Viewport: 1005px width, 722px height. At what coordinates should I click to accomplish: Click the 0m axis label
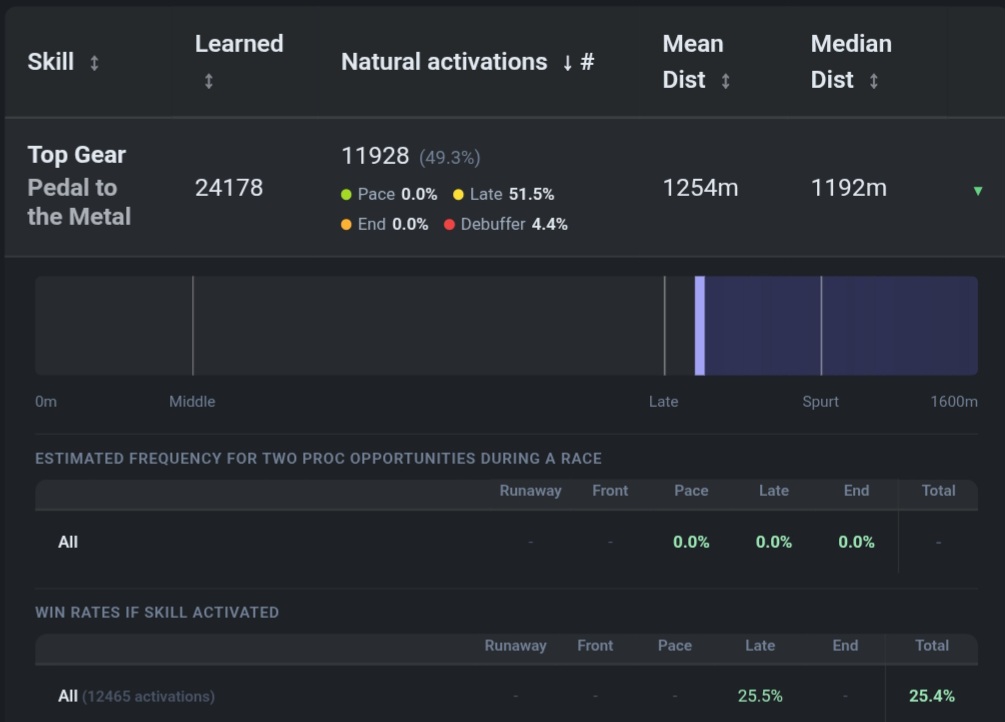(x=46, y=401)
